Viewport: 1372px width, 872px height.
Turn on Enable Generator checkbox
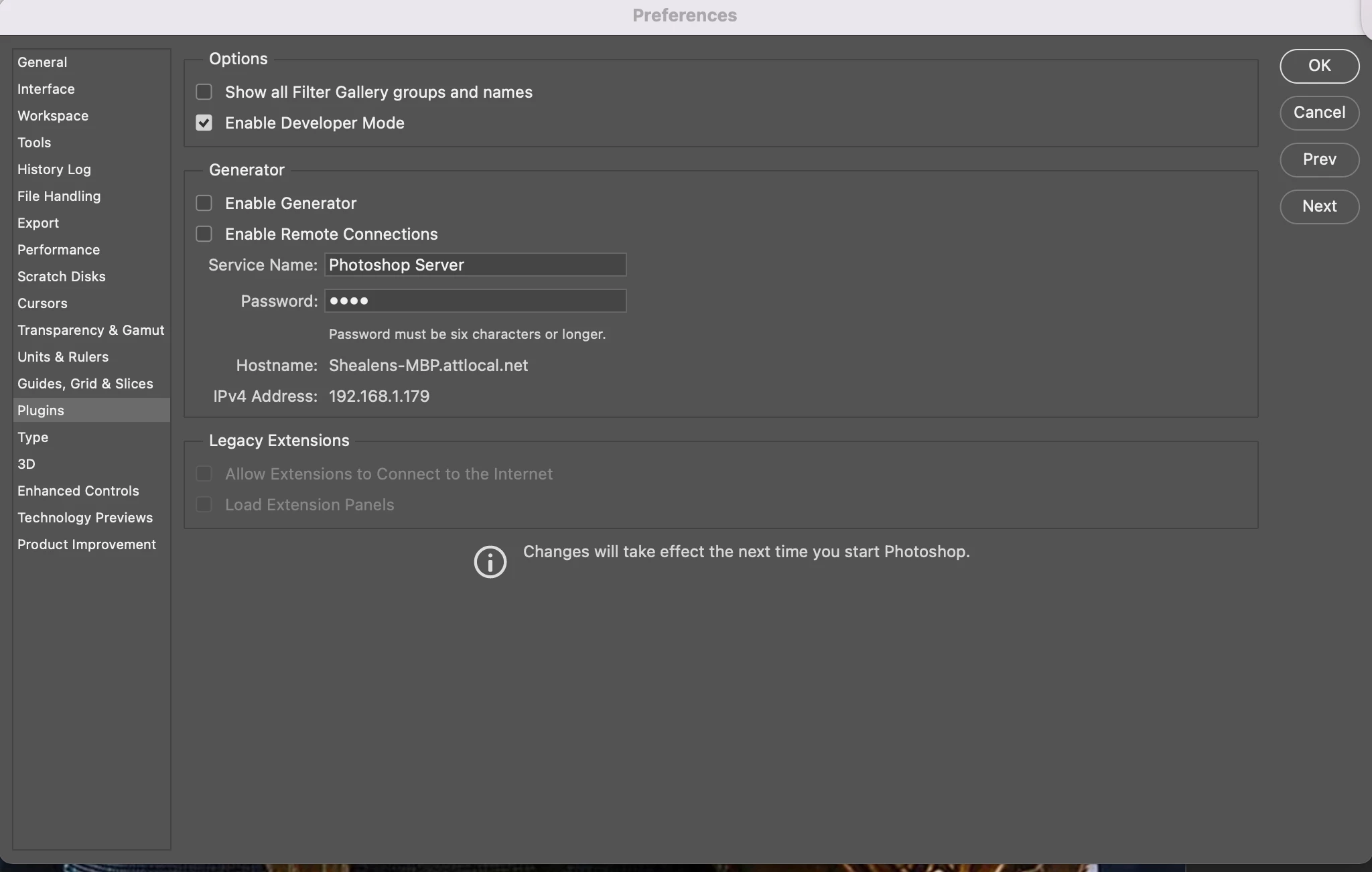204,203
